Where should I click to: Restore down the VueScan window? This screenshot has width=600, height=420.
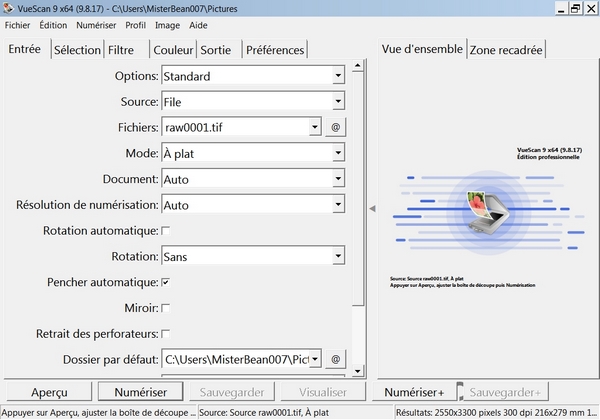click(576, 8)
